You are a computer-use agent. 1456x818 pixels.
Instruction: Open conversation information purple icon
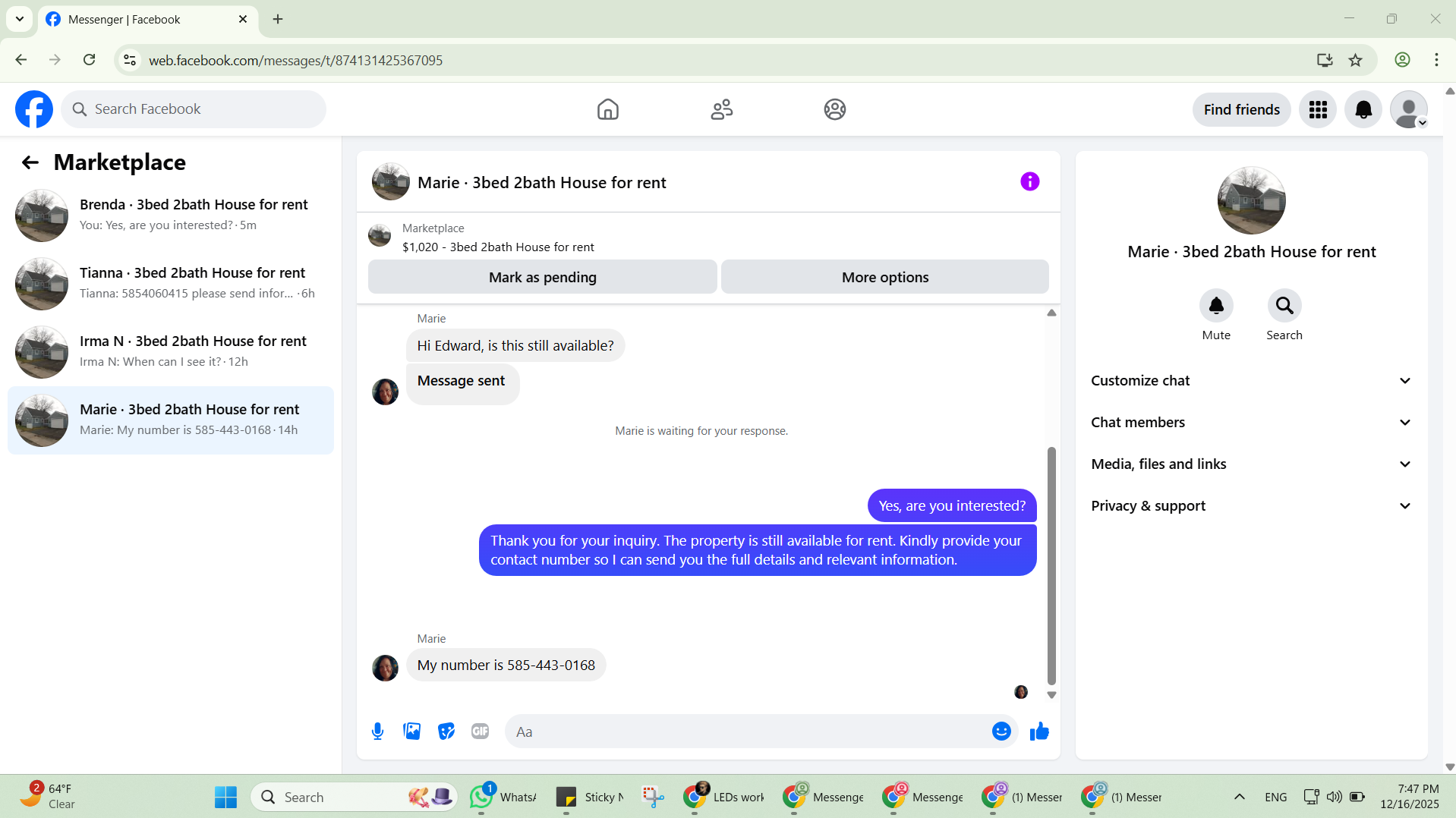1029,181
